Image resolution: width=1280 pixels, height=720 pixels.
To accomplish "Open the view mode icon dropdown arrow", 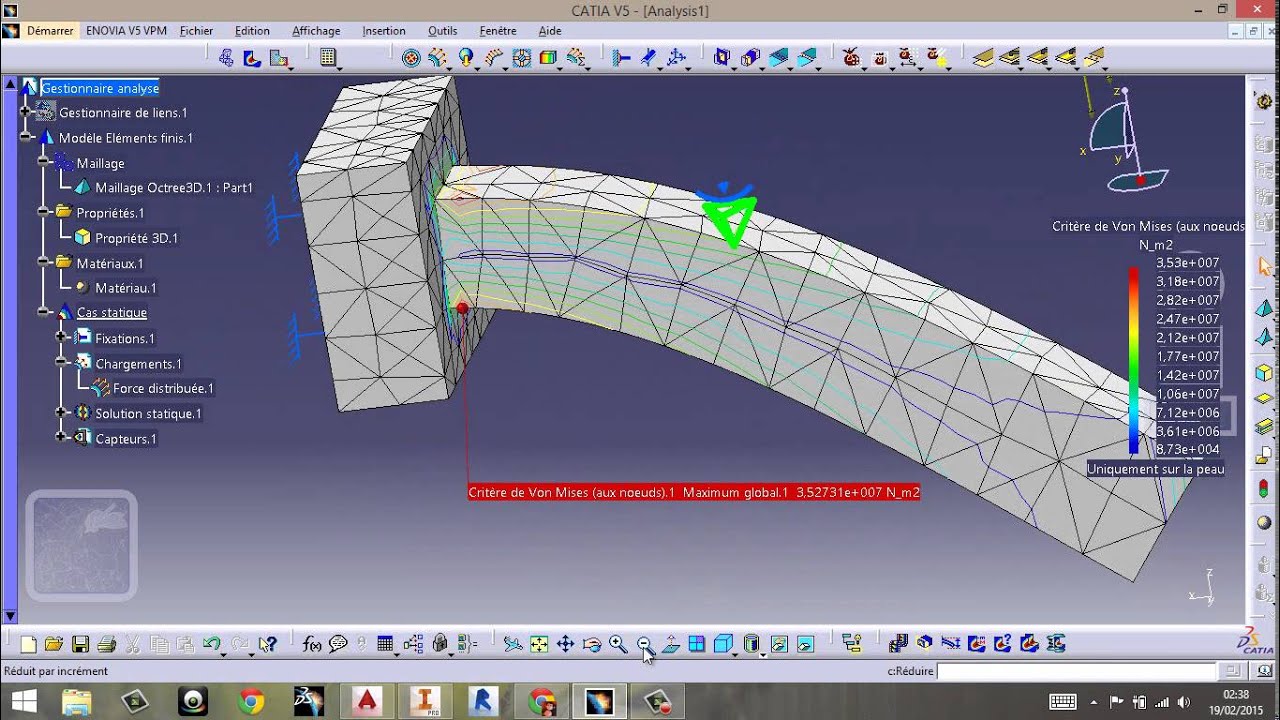I will click(x=764, y=653).
